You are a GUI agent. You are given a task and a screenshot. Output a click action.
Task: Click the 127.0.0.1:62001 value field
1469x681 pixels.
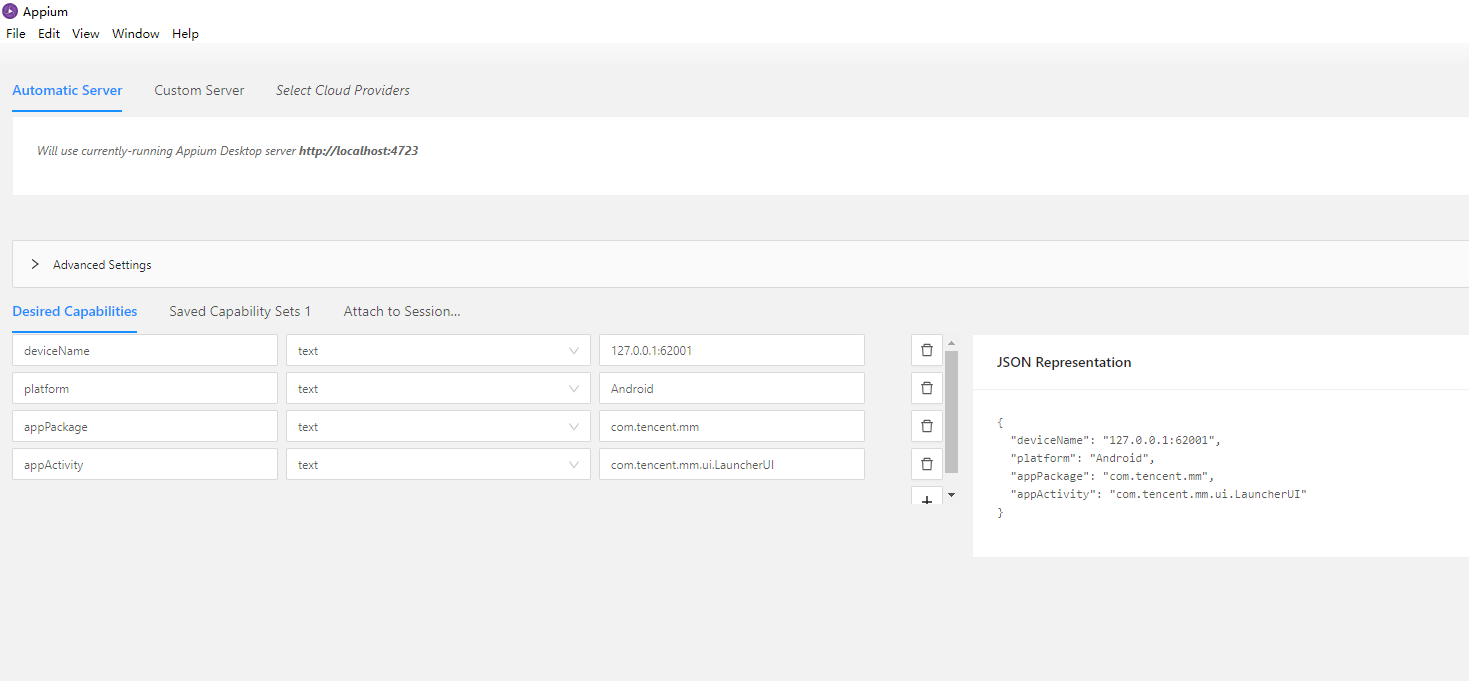click(732, 350)
